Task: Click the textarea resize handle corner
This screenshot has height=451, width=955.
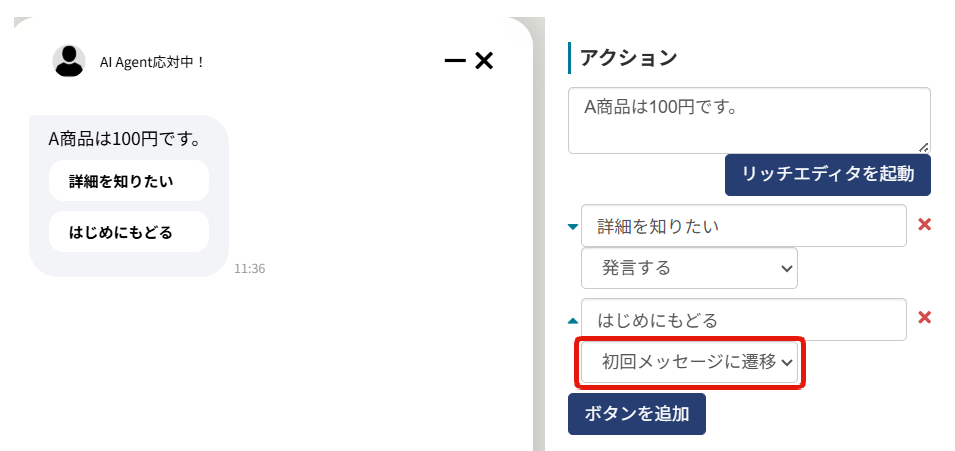Action: pyautogui.click(x=924, y=147)
